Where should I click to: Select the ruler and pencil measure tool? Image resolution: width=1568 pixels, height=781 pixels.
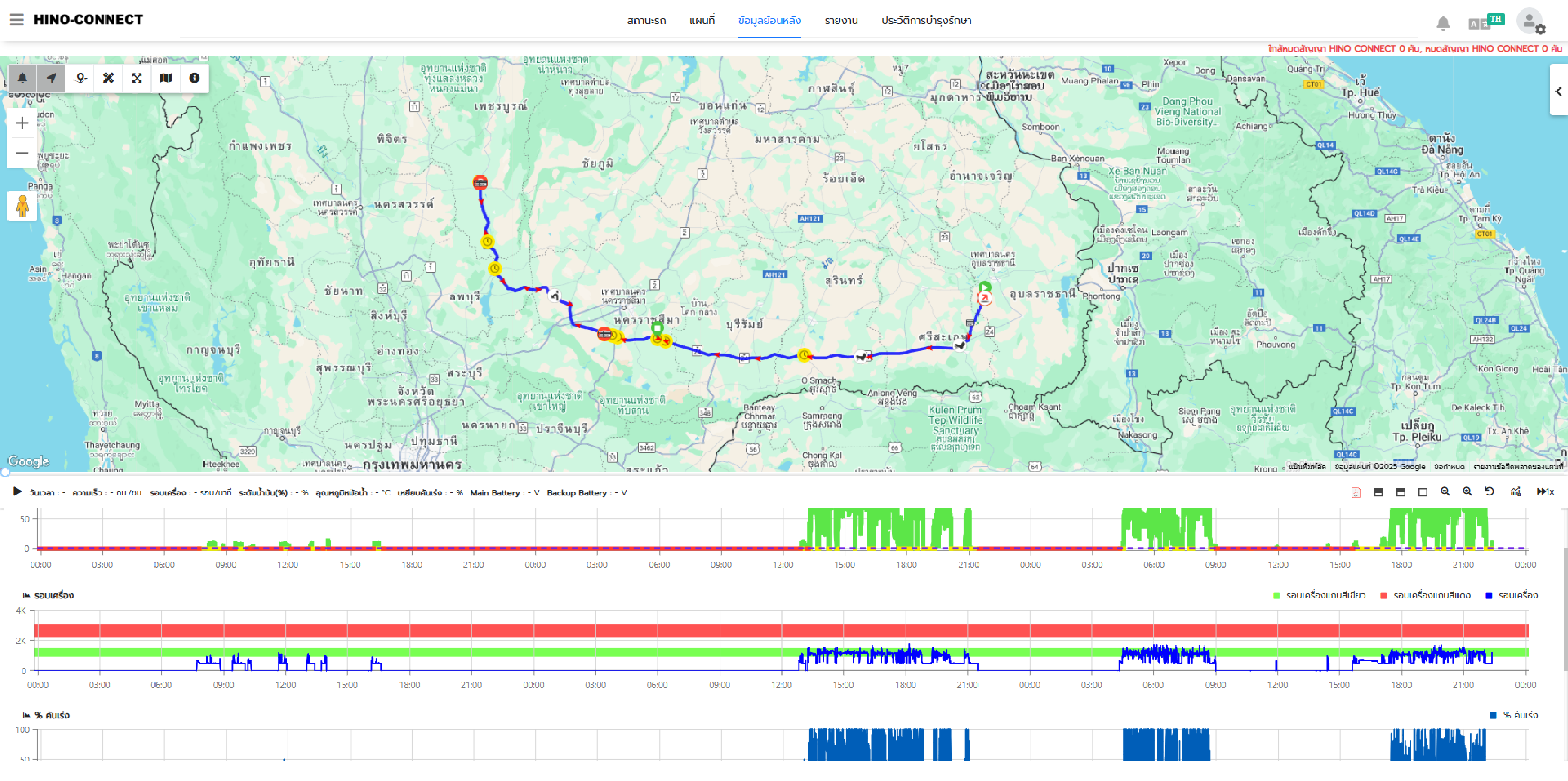coord(108,78)
